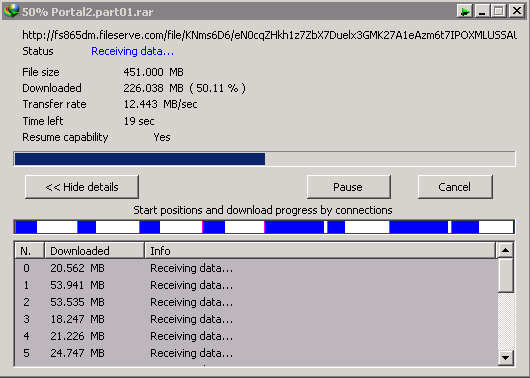Click the file size value 451.000 MB

(153, 72)
